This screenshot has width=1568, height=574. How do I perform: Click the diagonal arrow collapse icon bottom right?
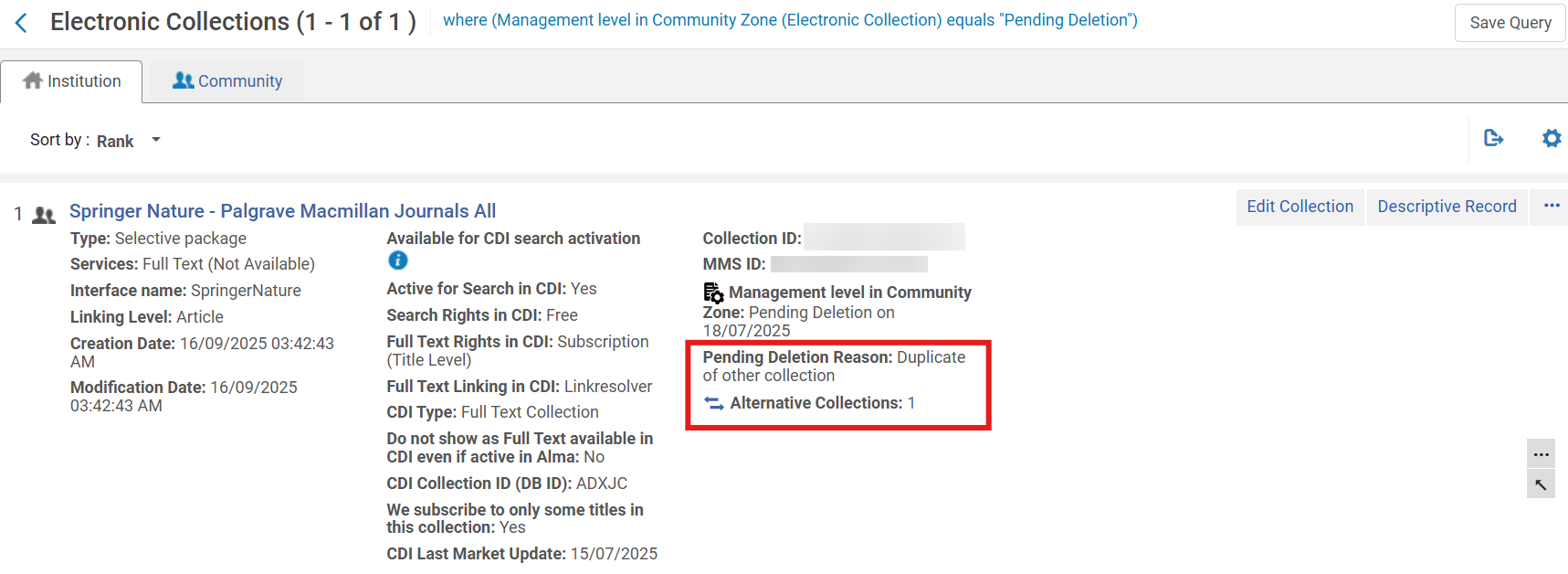coord(1541,484)
